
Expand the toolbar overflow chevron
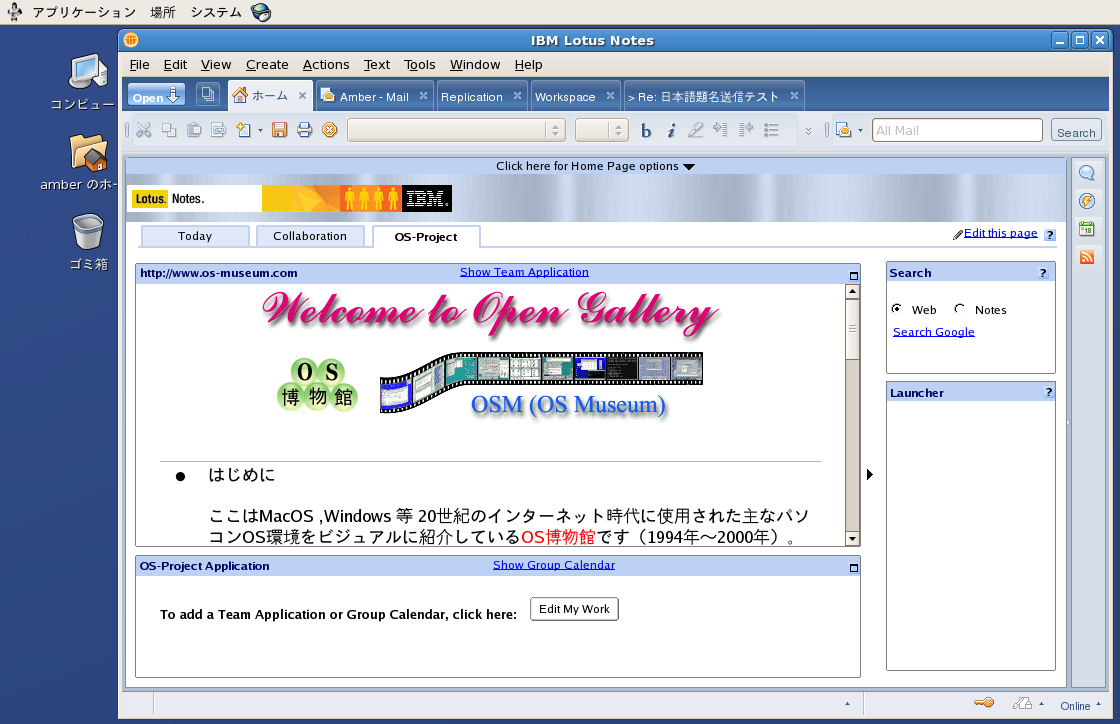[x=808, y=131]
